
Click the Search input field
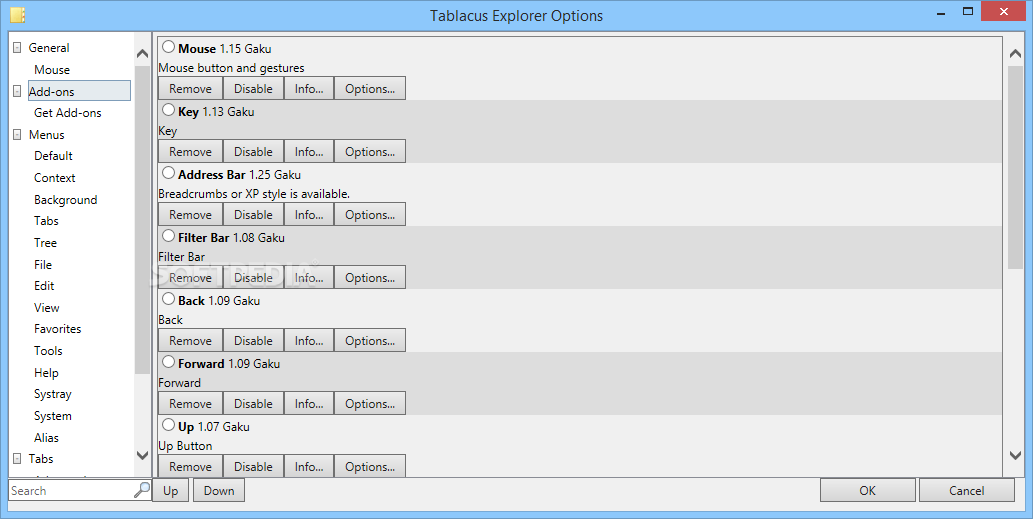71,490
